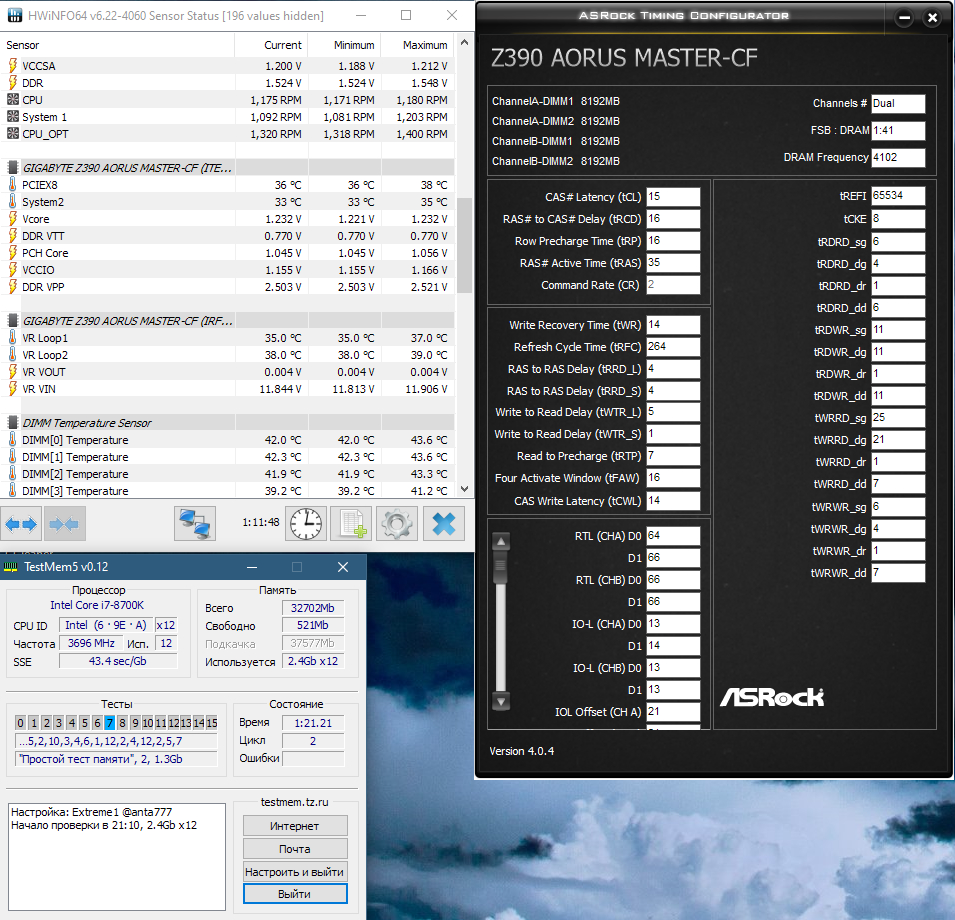The width and height of the screenshot is (955, 920).
Task: Click the tCKE value field
Action: tap(898, 219)
